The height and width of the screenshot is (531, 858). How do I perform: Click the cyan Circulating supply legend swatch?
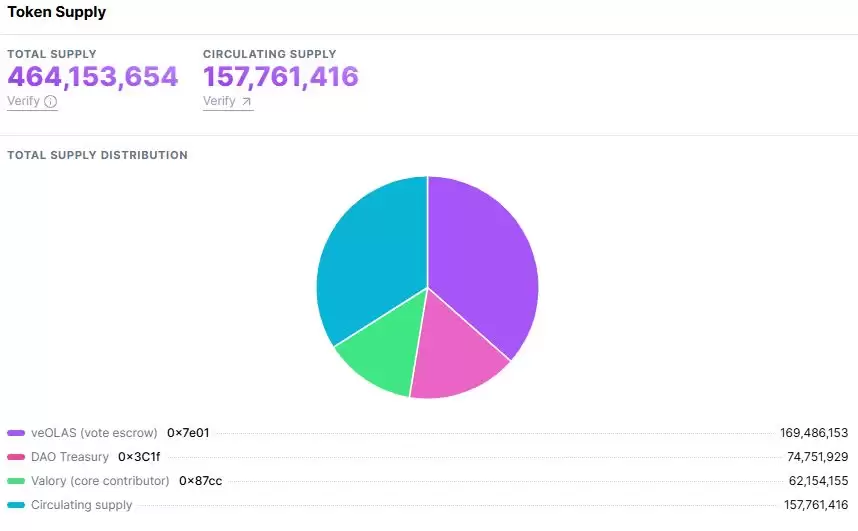16,505
